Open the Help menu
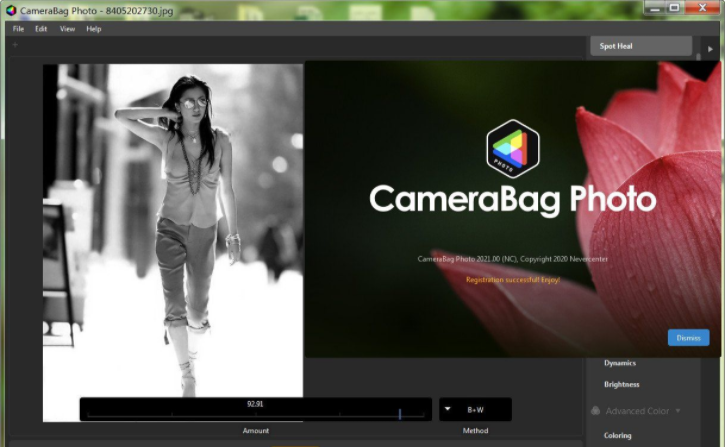Viewport: 726px width, 447px height. (94, 29)
